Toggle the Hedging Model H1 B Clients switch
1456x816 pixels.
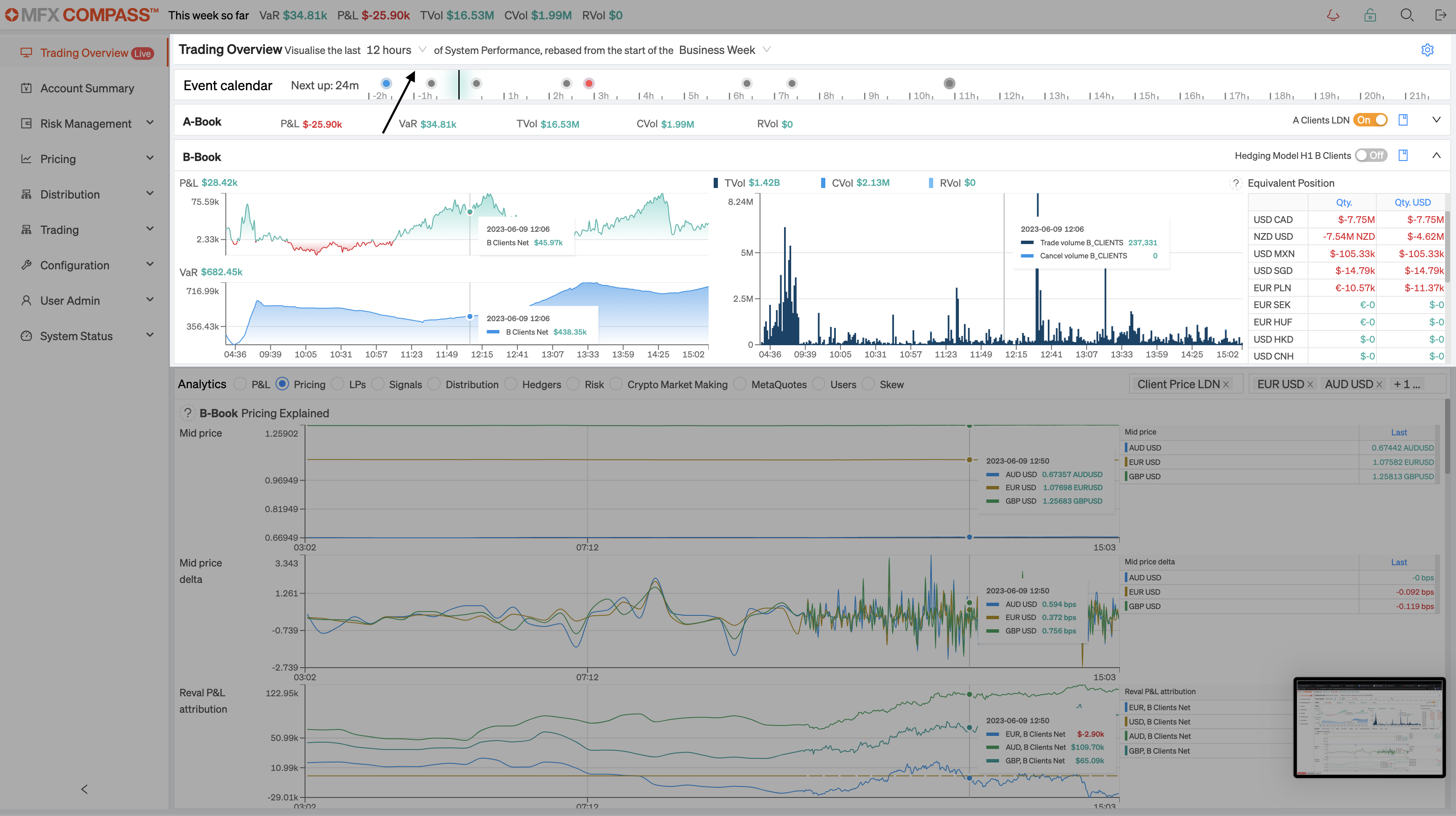tap(1371, 156)
